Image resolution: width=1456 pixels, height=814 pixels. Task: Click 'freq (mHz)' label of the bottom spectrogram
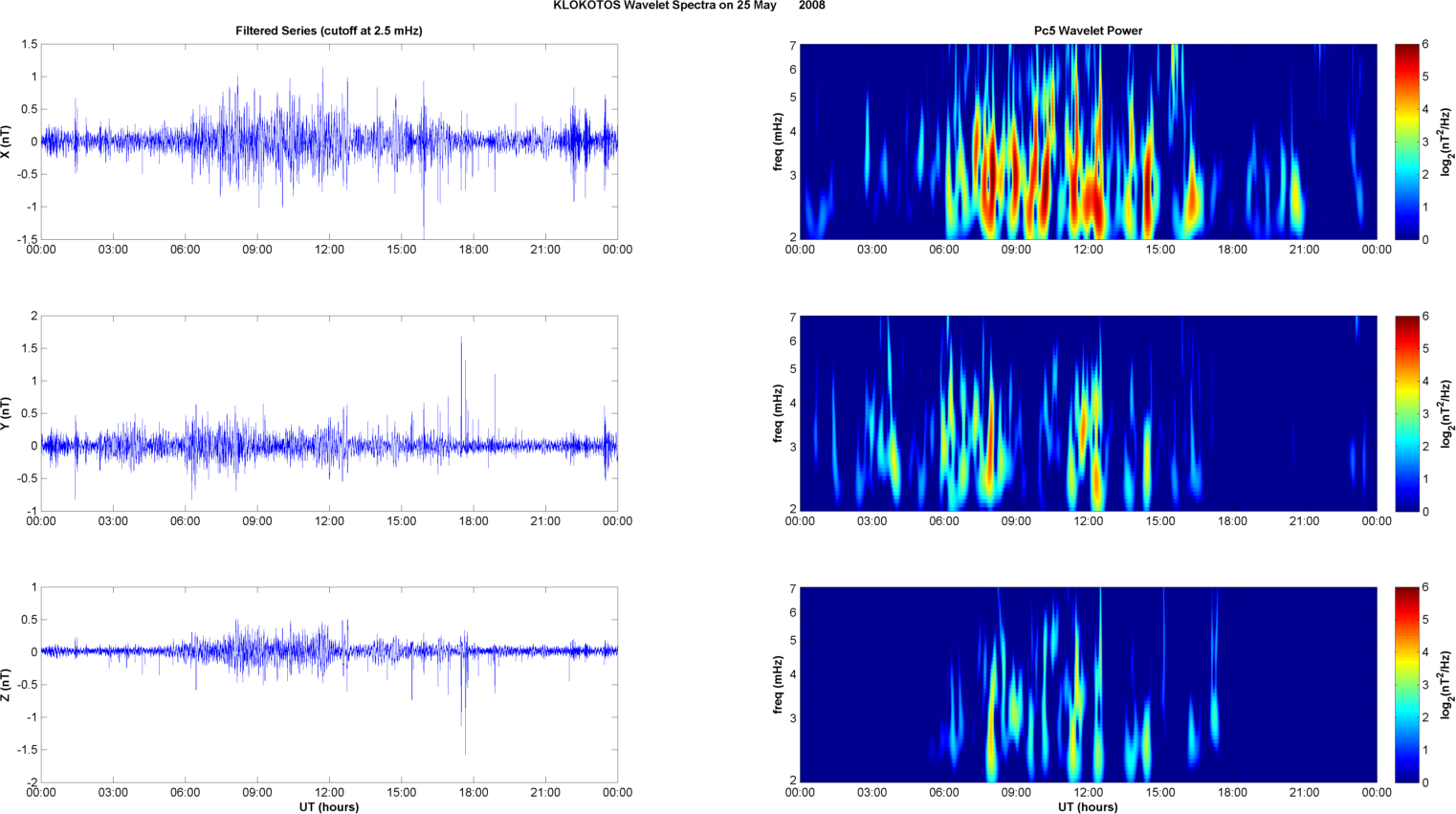coord(778,685)
